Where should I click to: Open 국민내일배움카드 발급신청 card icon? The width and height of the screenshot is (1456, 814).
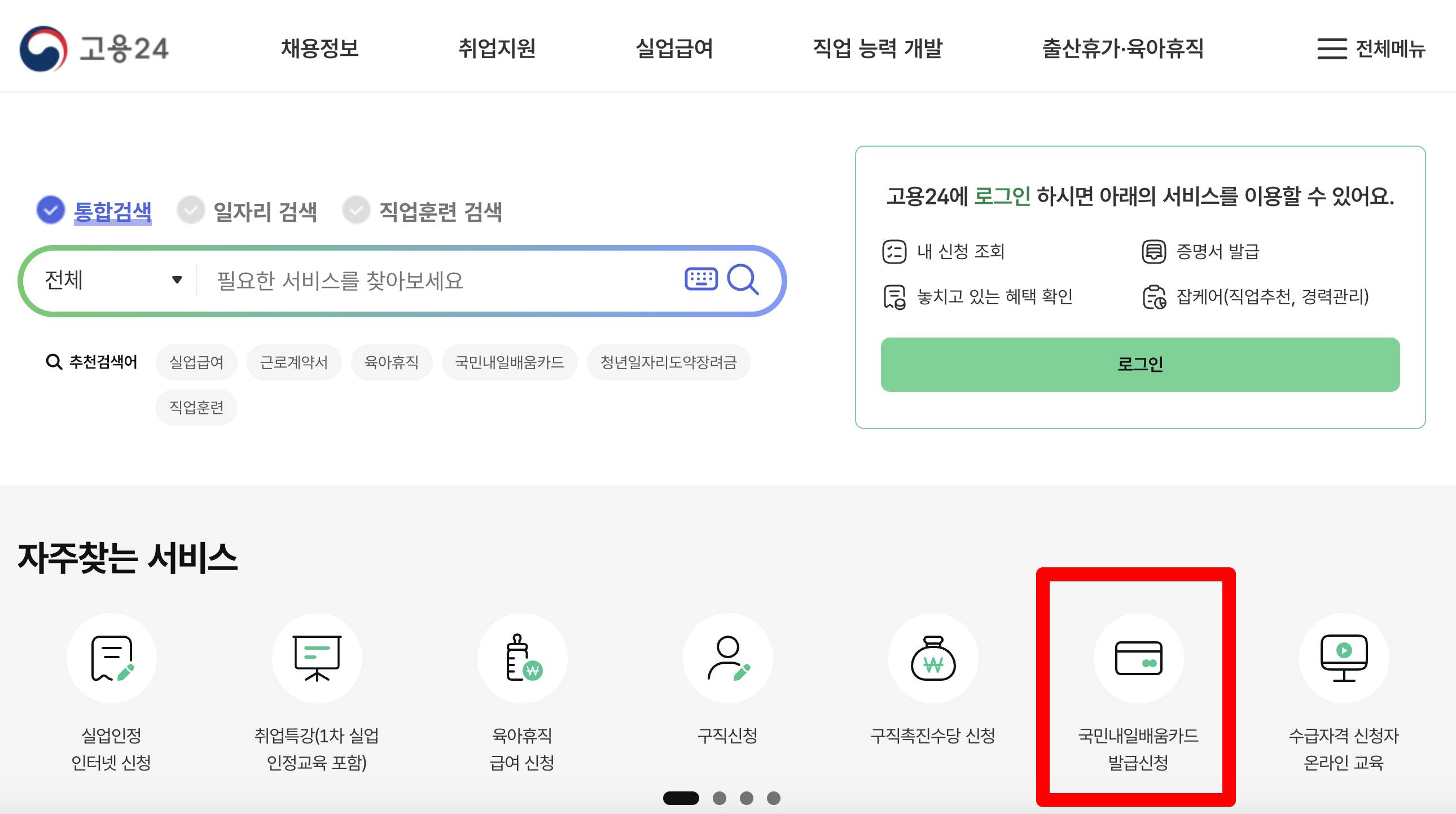coord(1138,658)
